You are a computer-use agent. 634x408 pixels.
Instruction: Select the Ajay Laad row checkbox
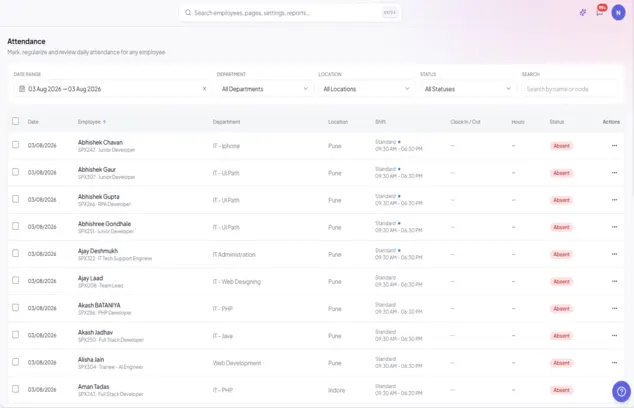pos(15,280)
